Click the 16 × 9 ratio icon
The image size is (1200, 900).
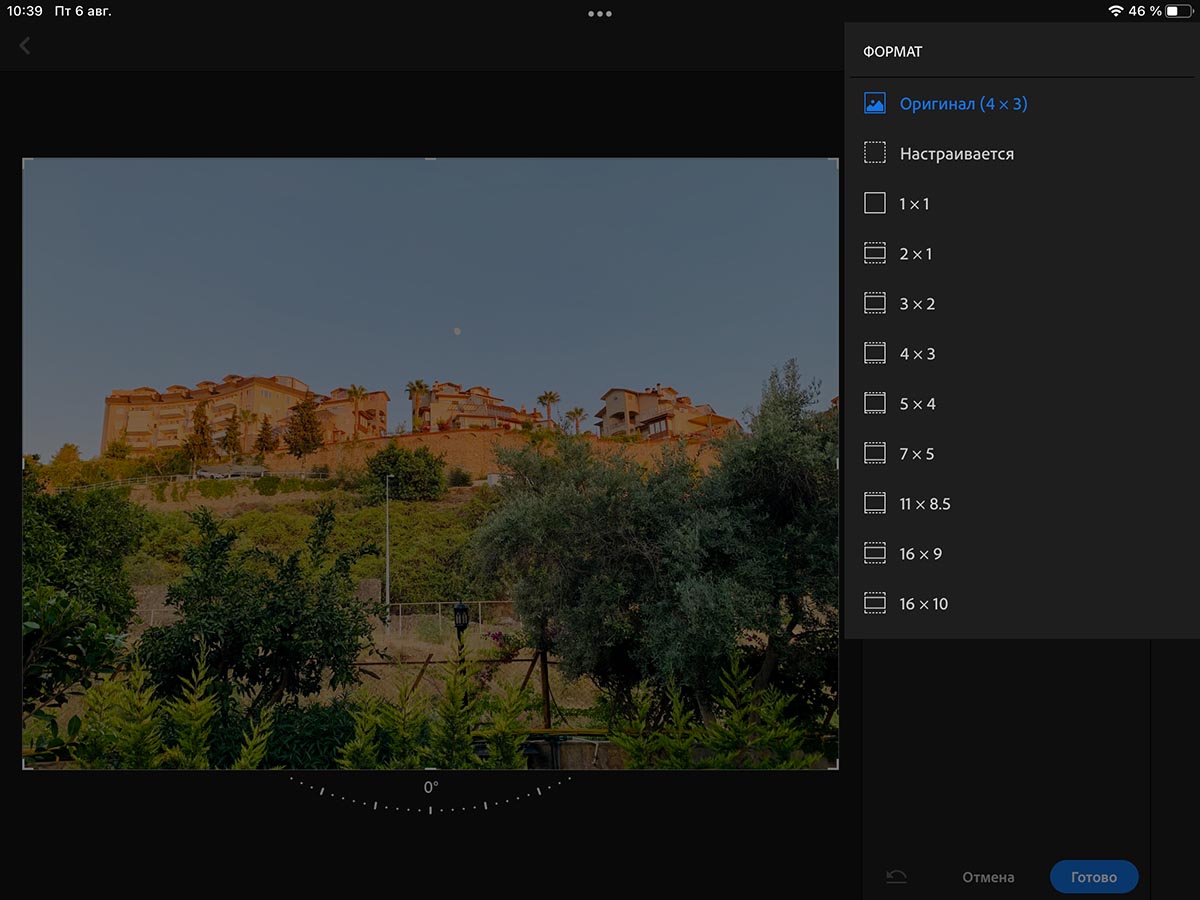point(875,553)
